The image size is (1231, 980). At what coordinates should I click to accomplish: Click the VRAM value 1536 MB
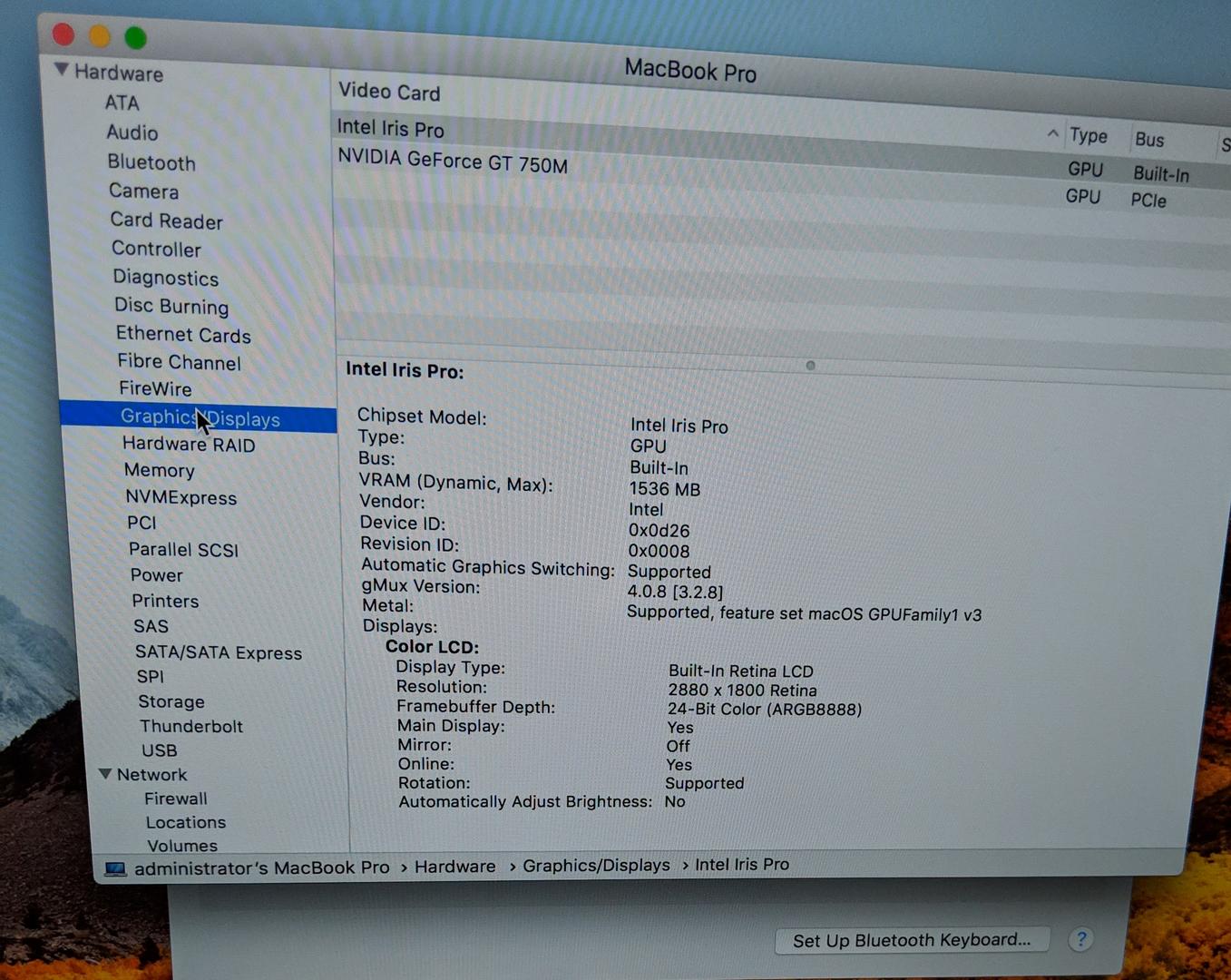pyautogui.click(x=665, y=489)
